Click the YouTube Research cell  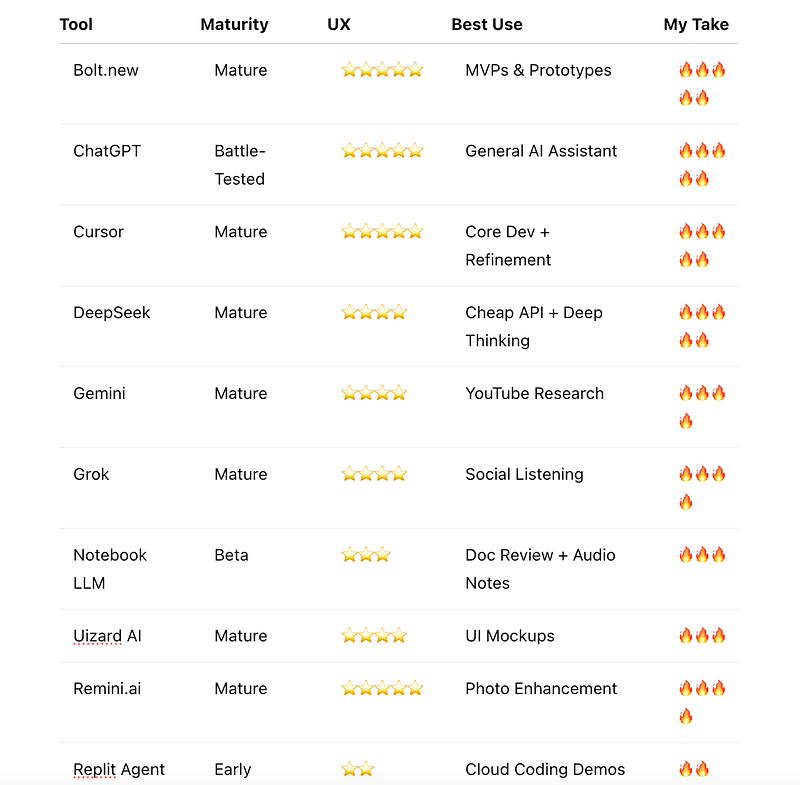tap(534, 393)
